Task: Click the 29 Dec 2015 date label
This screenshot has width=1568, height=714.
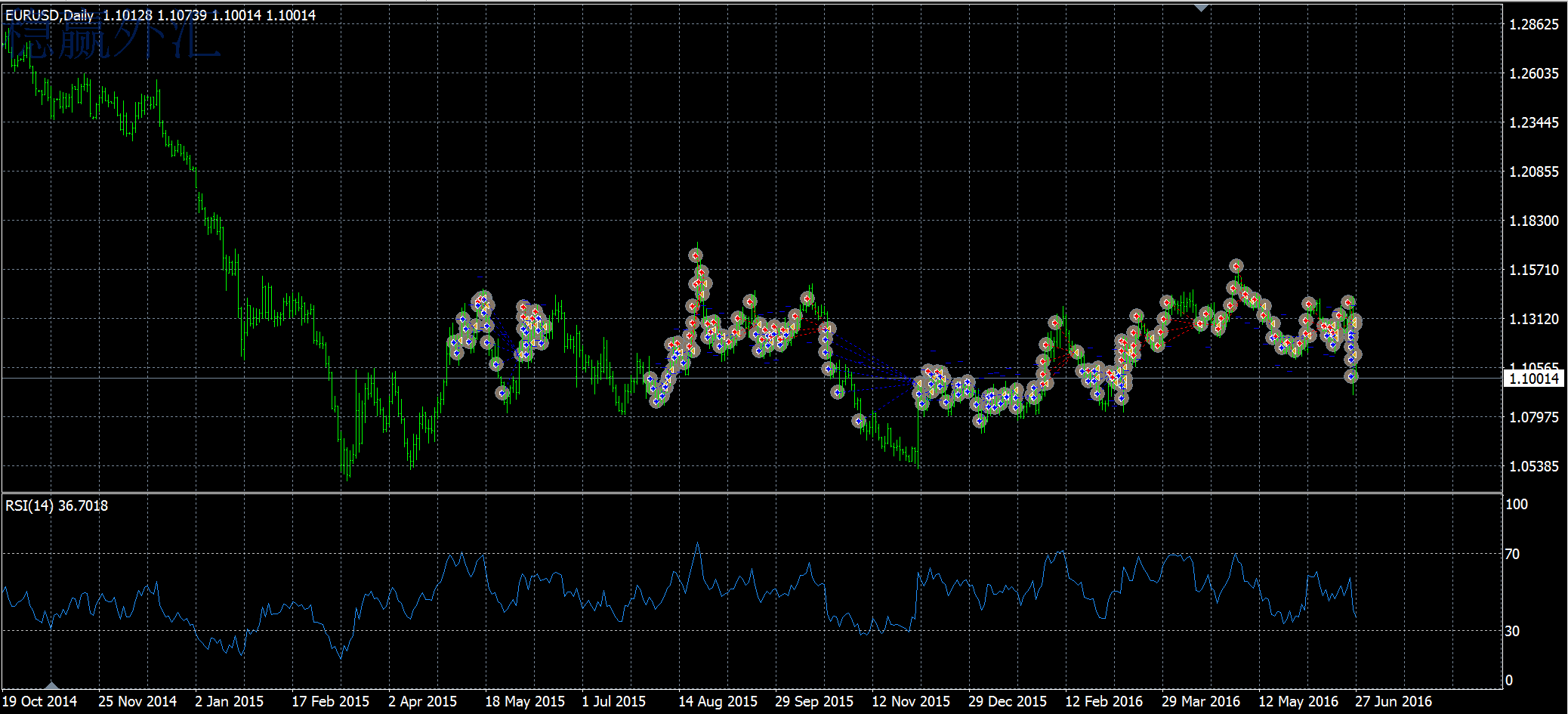Action: (x=1008, y=701)
